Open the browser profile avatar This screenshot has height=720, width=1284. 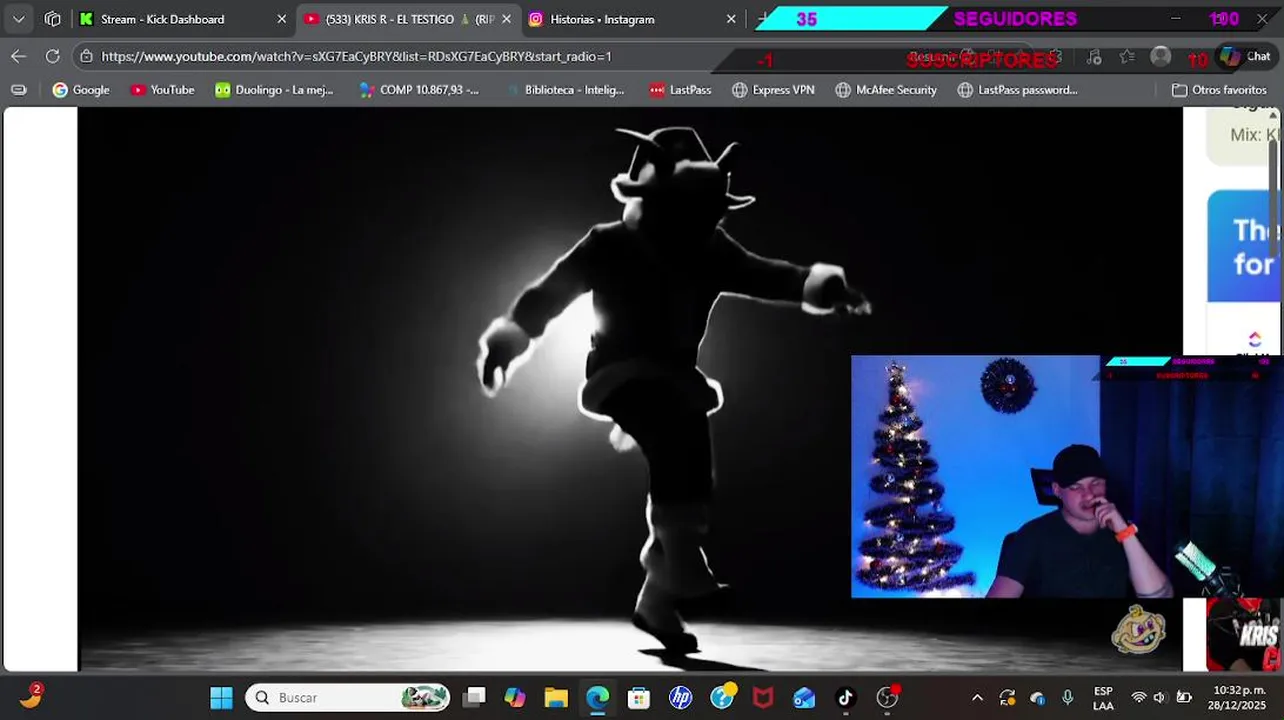(1160, 57)
